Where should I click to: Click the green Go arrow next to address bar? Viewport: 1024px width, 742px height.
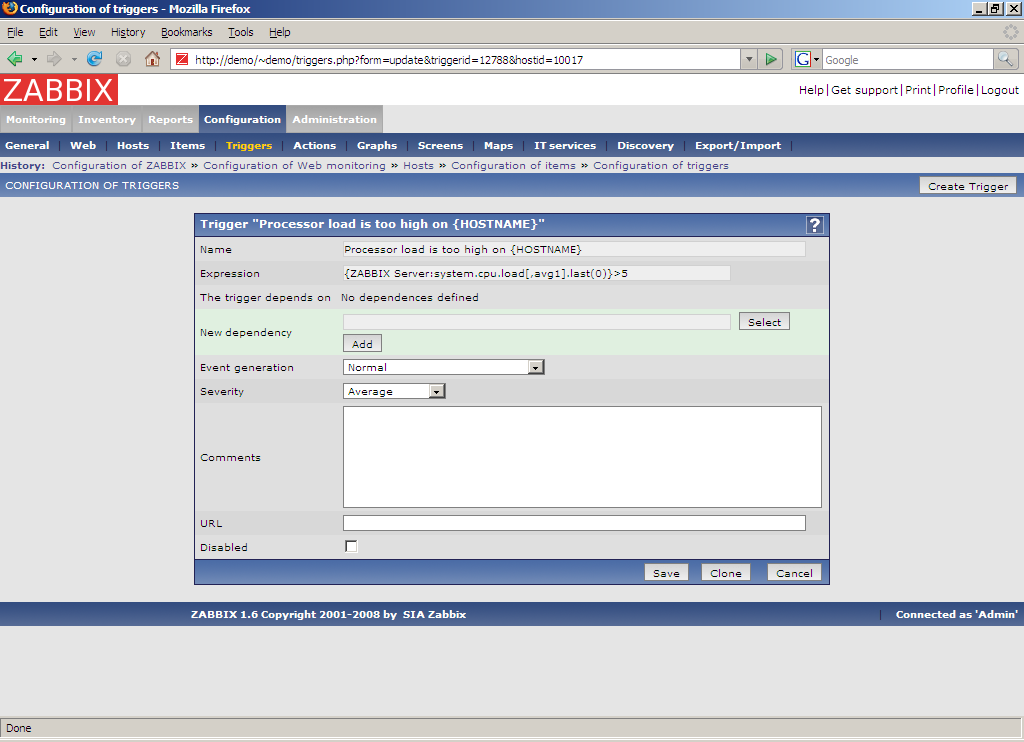[x=771, y=59]
